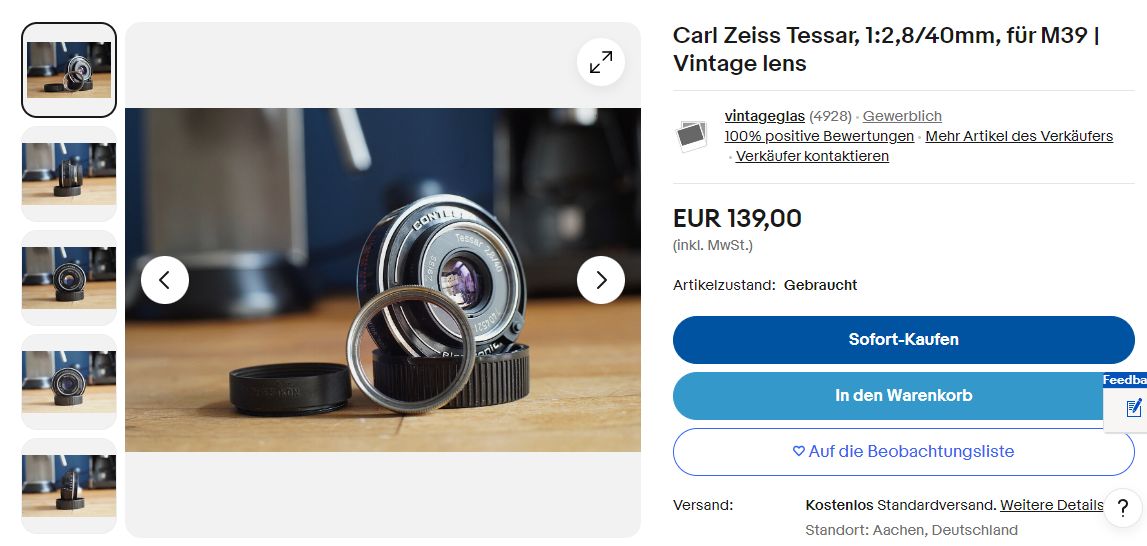Expand the product image to fullscreen
This screenshot has width=1147, height=546.
pos(601,63)
